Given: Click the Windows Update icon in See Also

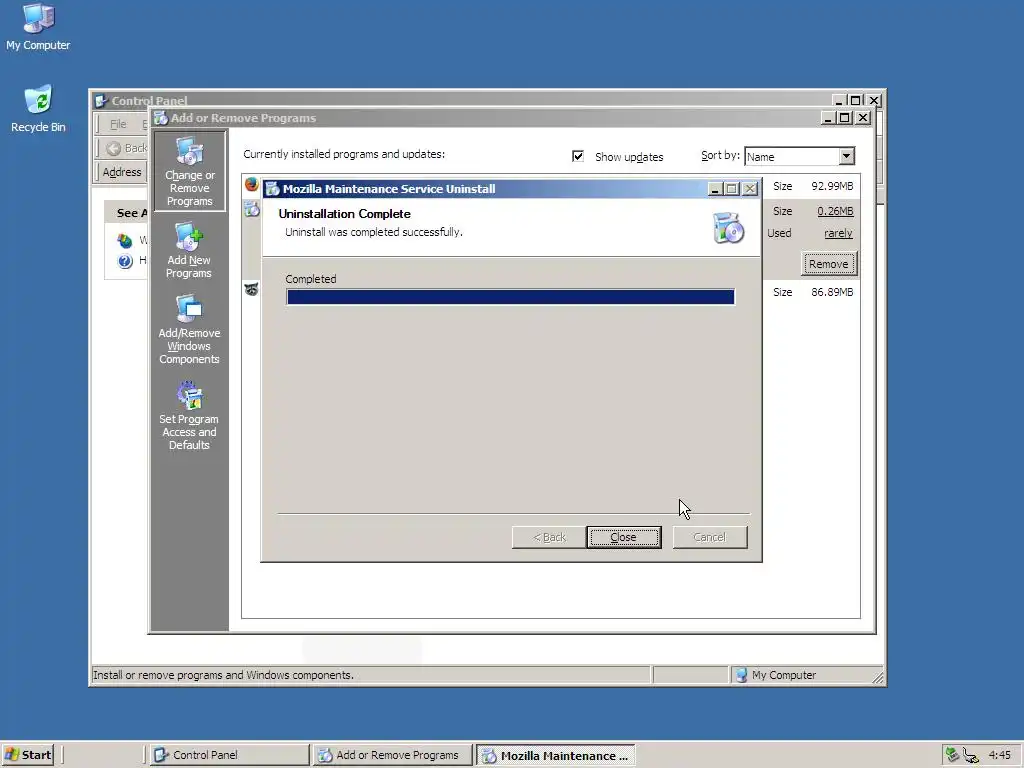Looking at the screenshot, I should [125, 240].
